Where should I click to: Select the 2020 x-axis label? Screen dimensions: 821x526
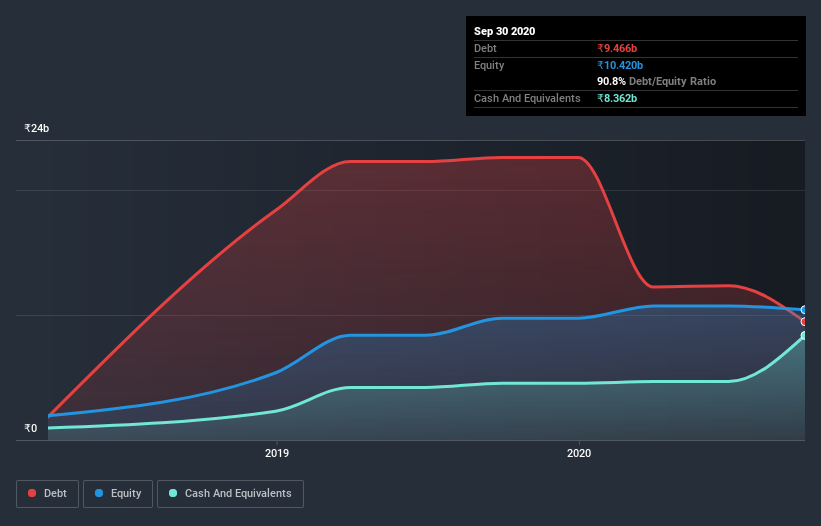click(x=579, y=453)
